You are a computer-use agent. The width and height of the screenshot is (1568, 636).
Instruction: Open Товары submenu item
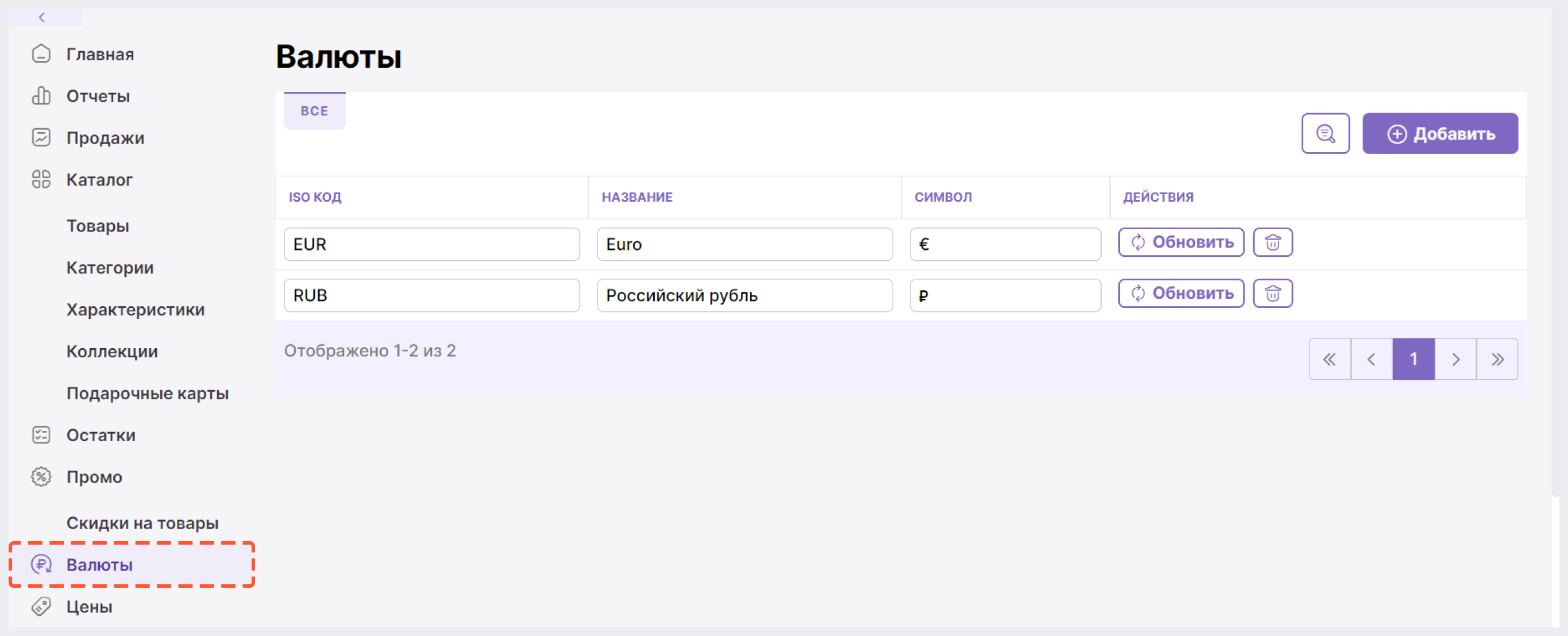(x=98, y=226)
